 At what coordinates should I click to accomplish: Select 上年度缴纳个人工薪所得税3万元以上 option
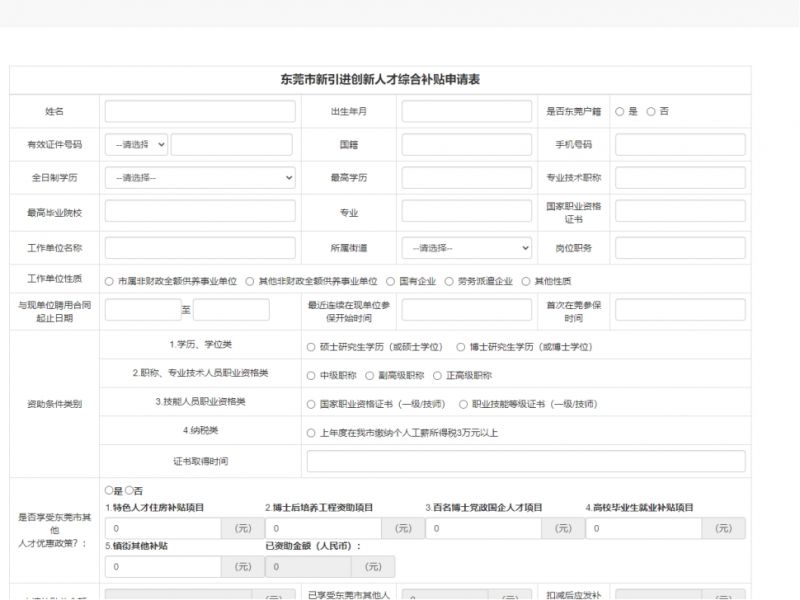coord(311,434)
